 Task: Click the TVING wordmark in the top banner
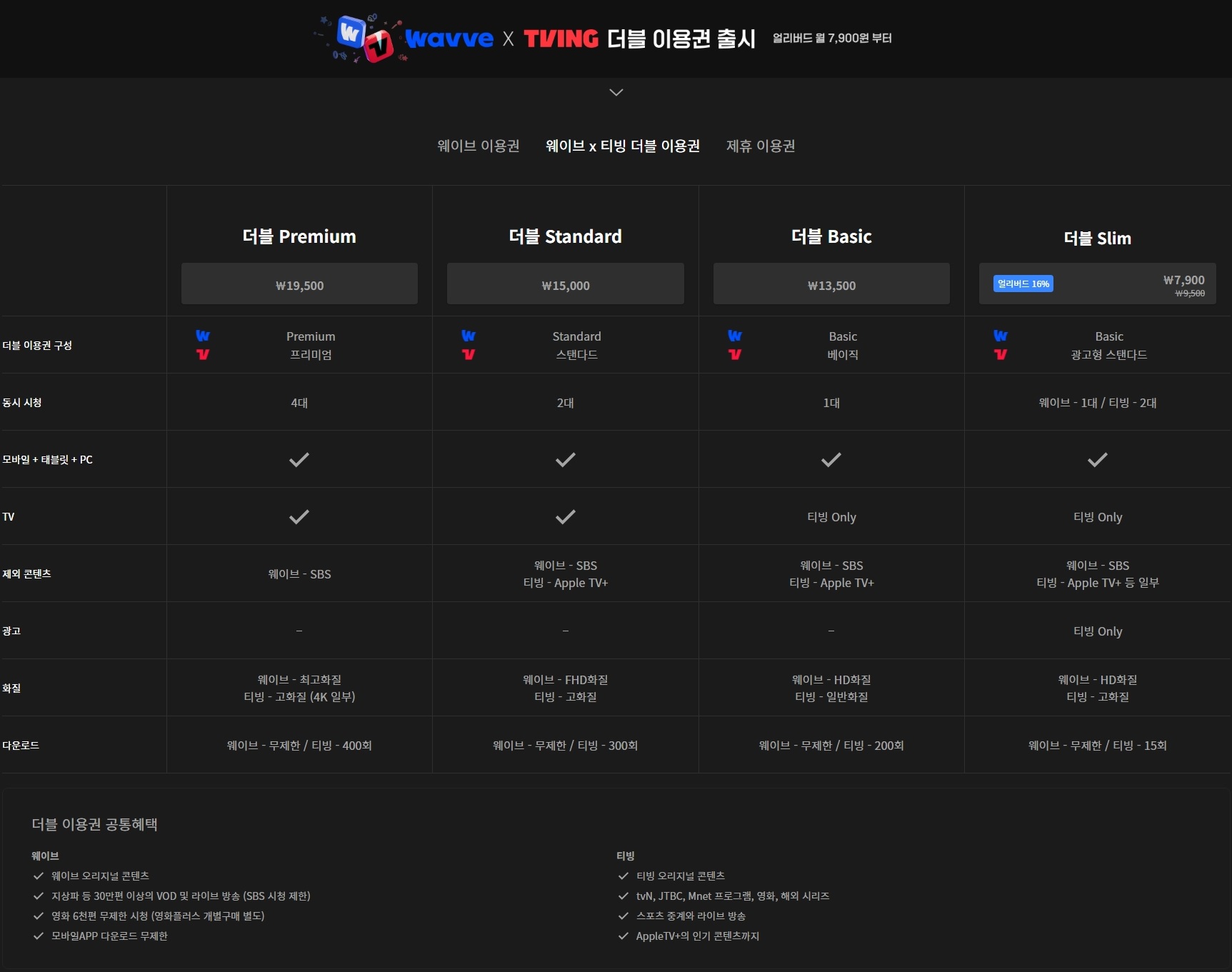point(561,39)
